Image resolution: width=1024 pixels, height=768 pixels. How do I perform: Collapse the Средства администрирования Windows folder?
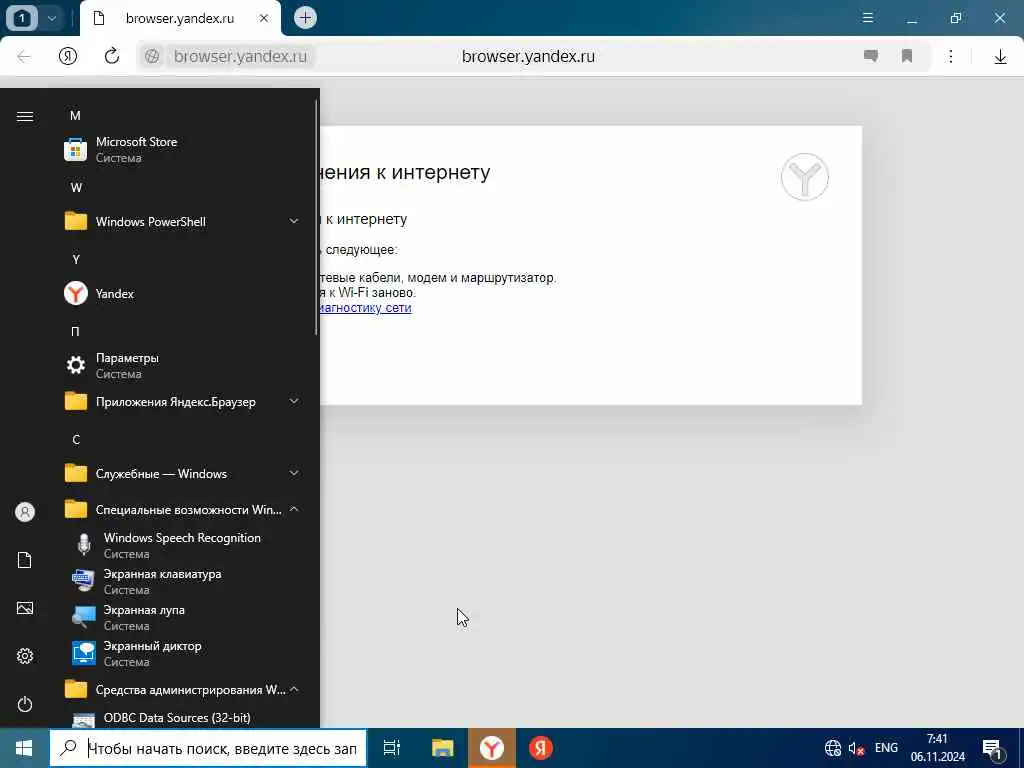pyautogui.click(x=182, y=690)
